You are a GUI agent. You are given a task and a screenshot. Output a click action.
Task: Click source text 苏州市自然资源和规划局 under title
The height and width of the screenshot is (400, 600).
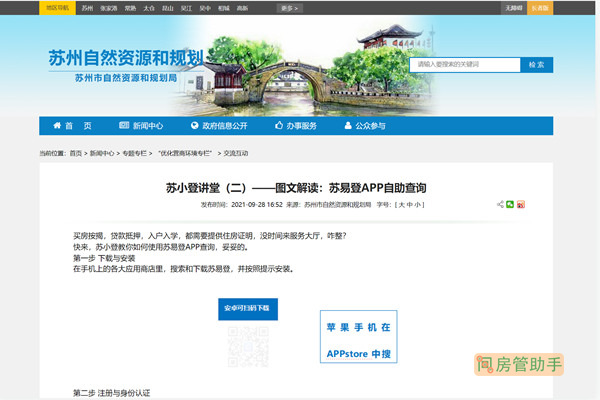click(x=338, y=205)
